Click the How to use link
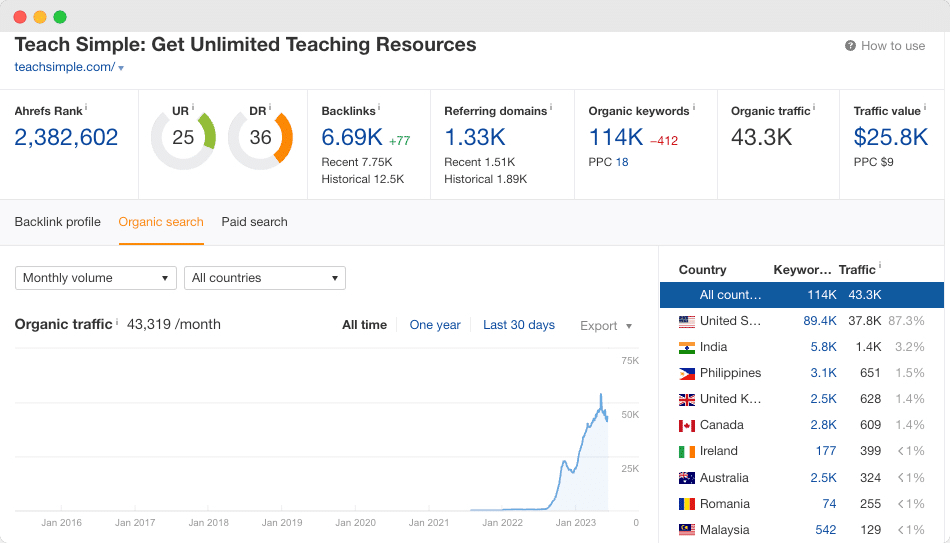The height and width of the screenshot is (543, 950). (893, 46)
